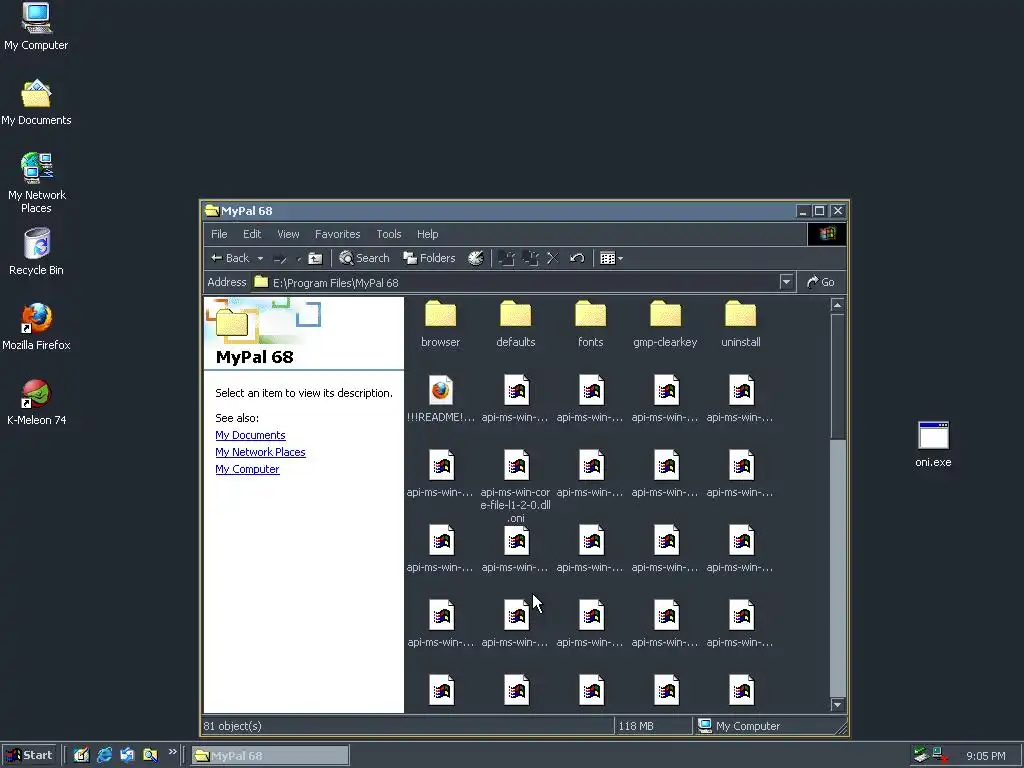Click My Computer zone in status bar

(x=739, y=726)
